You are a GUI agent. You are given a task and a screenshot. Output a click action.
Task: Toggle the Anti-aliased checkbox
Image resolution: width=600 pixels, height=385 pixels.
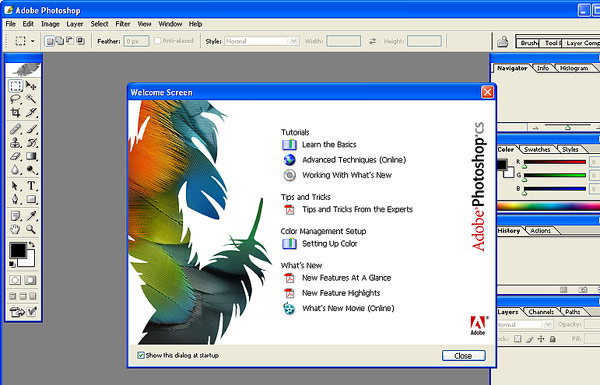(157, 41)
